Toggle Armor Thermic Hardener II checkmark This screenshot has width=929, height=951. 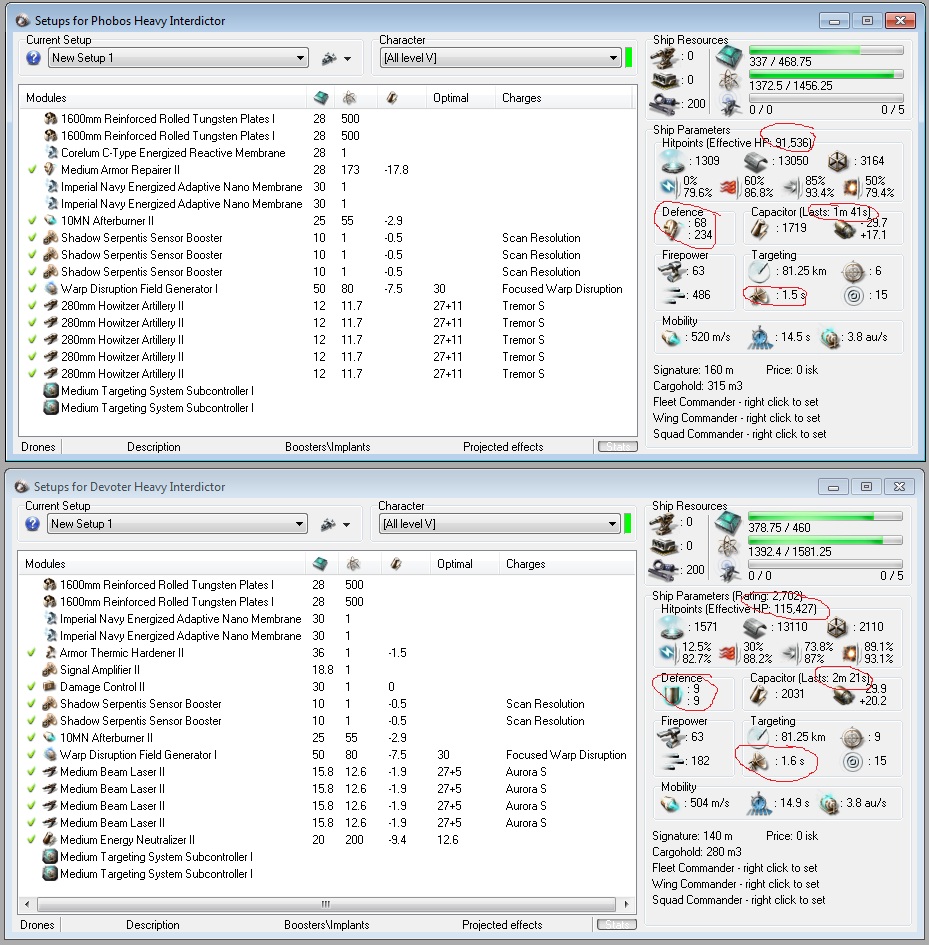pyautogui.click(x=32, y=653)
